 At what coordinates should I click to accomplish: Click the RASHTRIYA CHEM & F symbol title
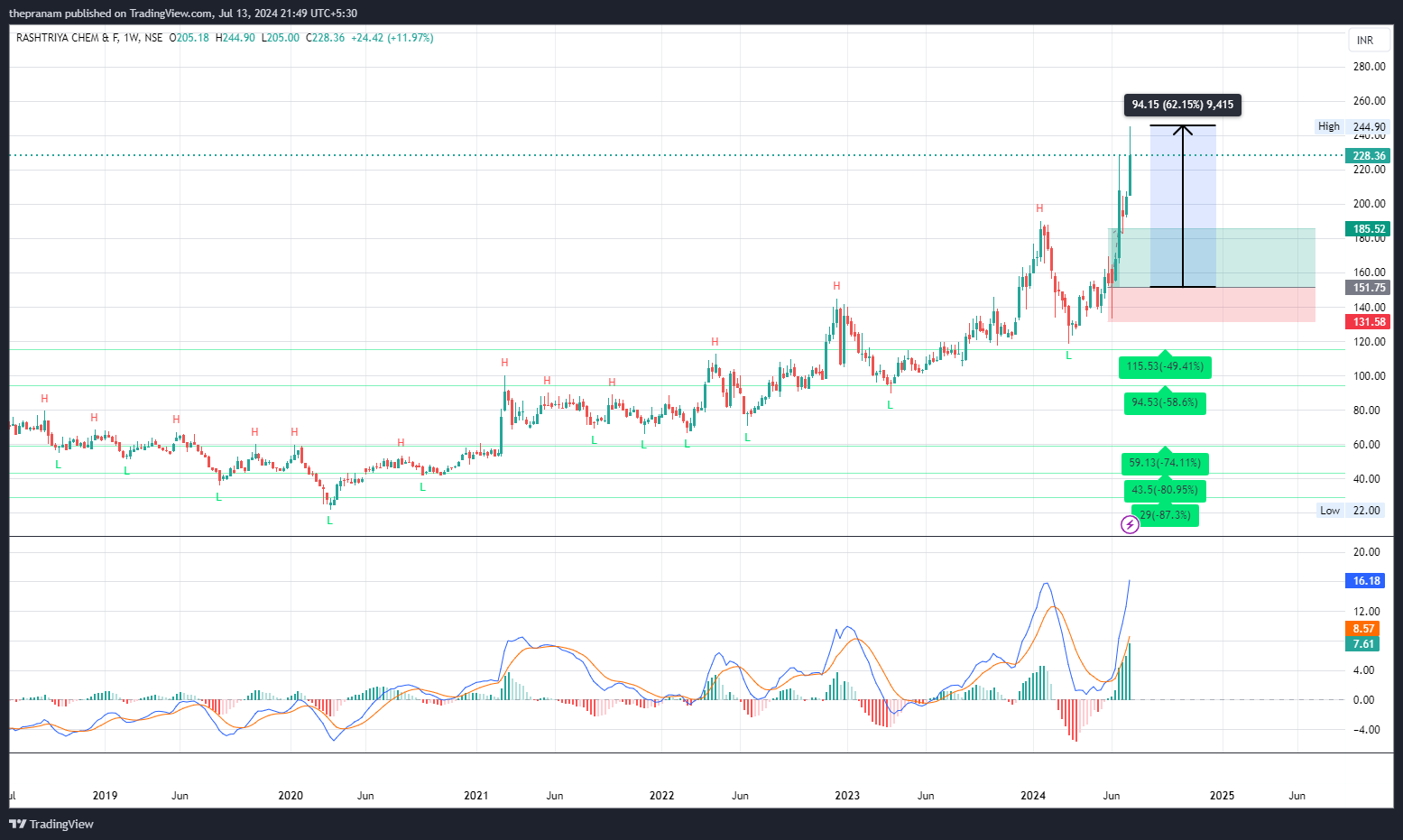tap(68, 38)
